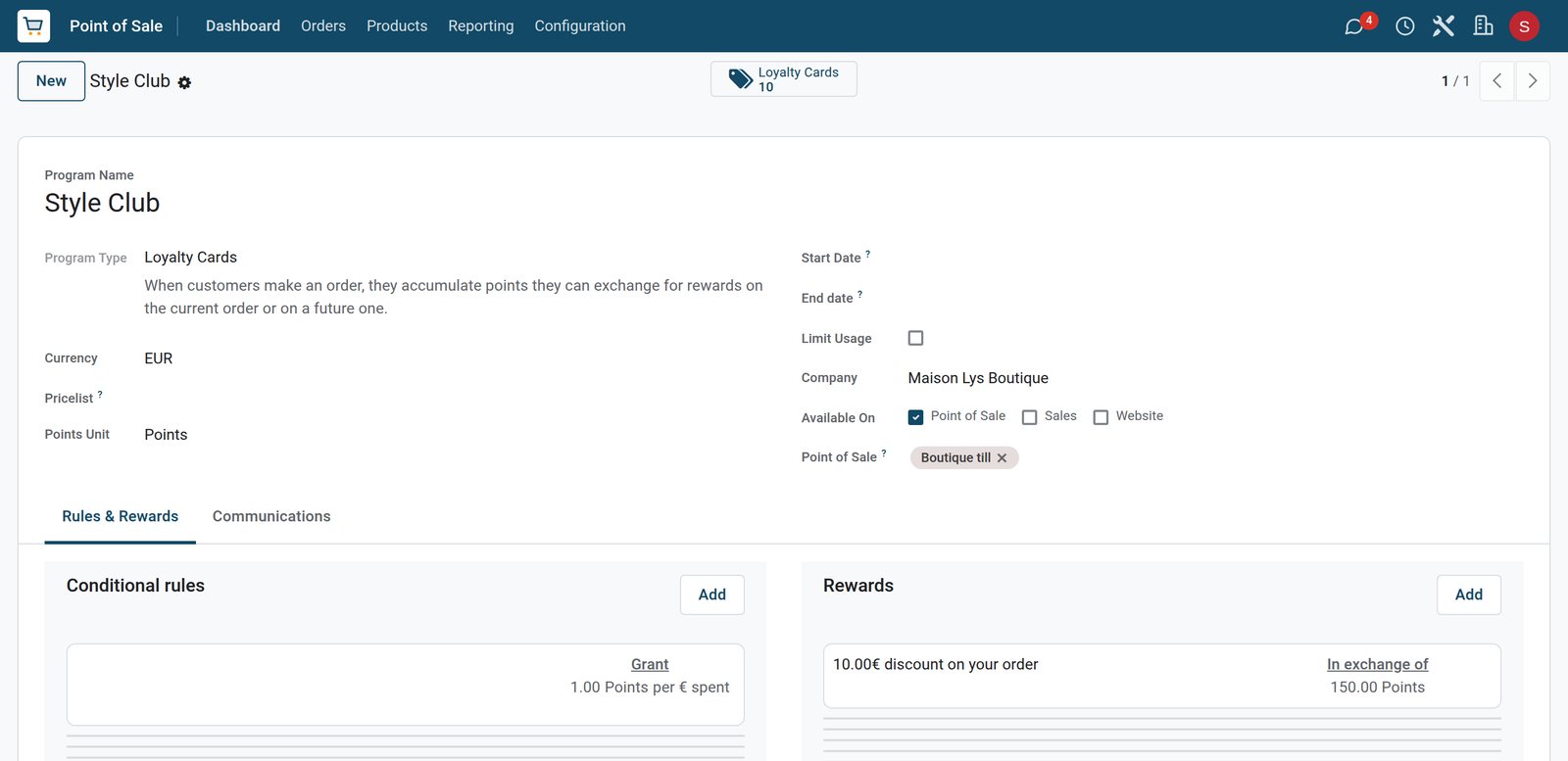The height and width of the screenshot is (761, 1568).
Task: Click the Loyalty Cards tag icon
Action: pyautogui.click(x=741, y=78)
